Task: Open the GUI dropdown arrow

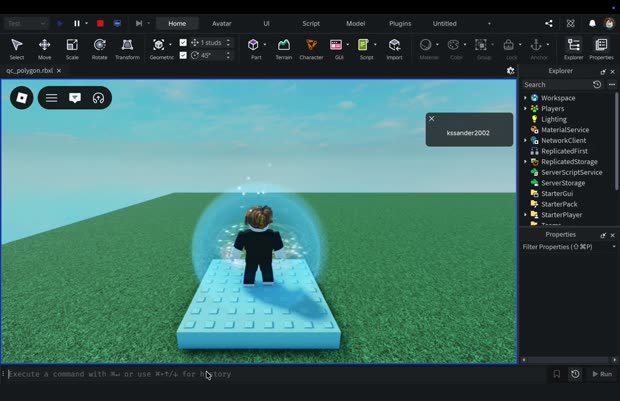Action: [348, 44]
